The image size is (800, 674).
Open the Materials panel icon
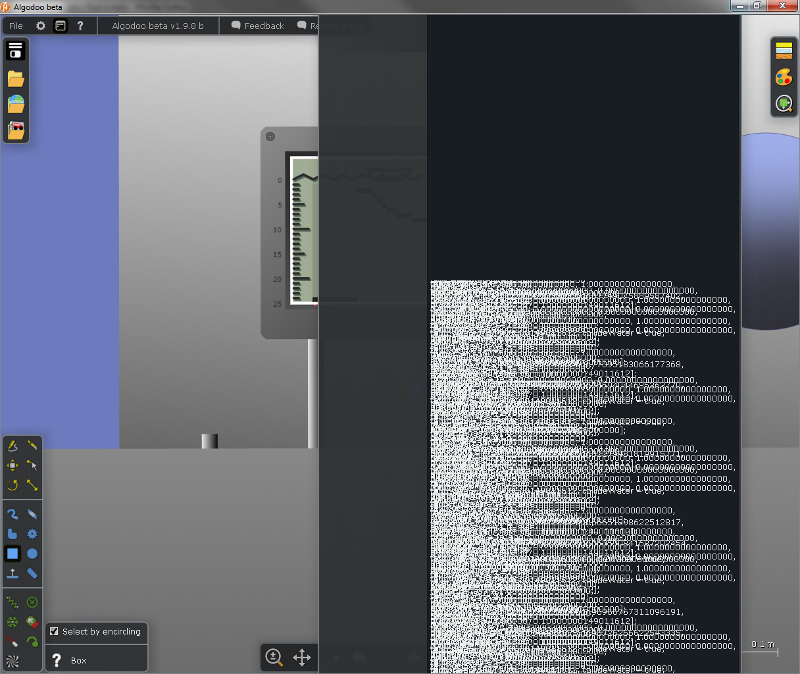point(785,53)
